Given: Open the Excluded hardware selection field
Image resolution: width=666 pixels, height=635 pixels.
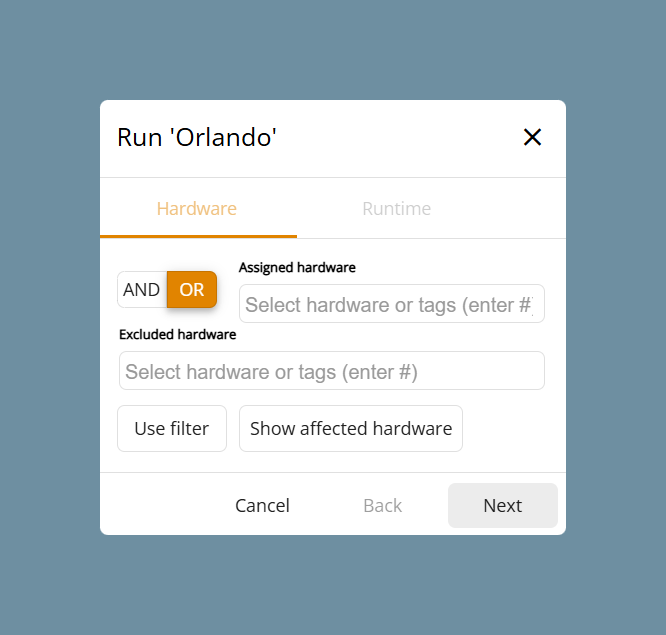Looking at the screenshot, I should 332,370.
